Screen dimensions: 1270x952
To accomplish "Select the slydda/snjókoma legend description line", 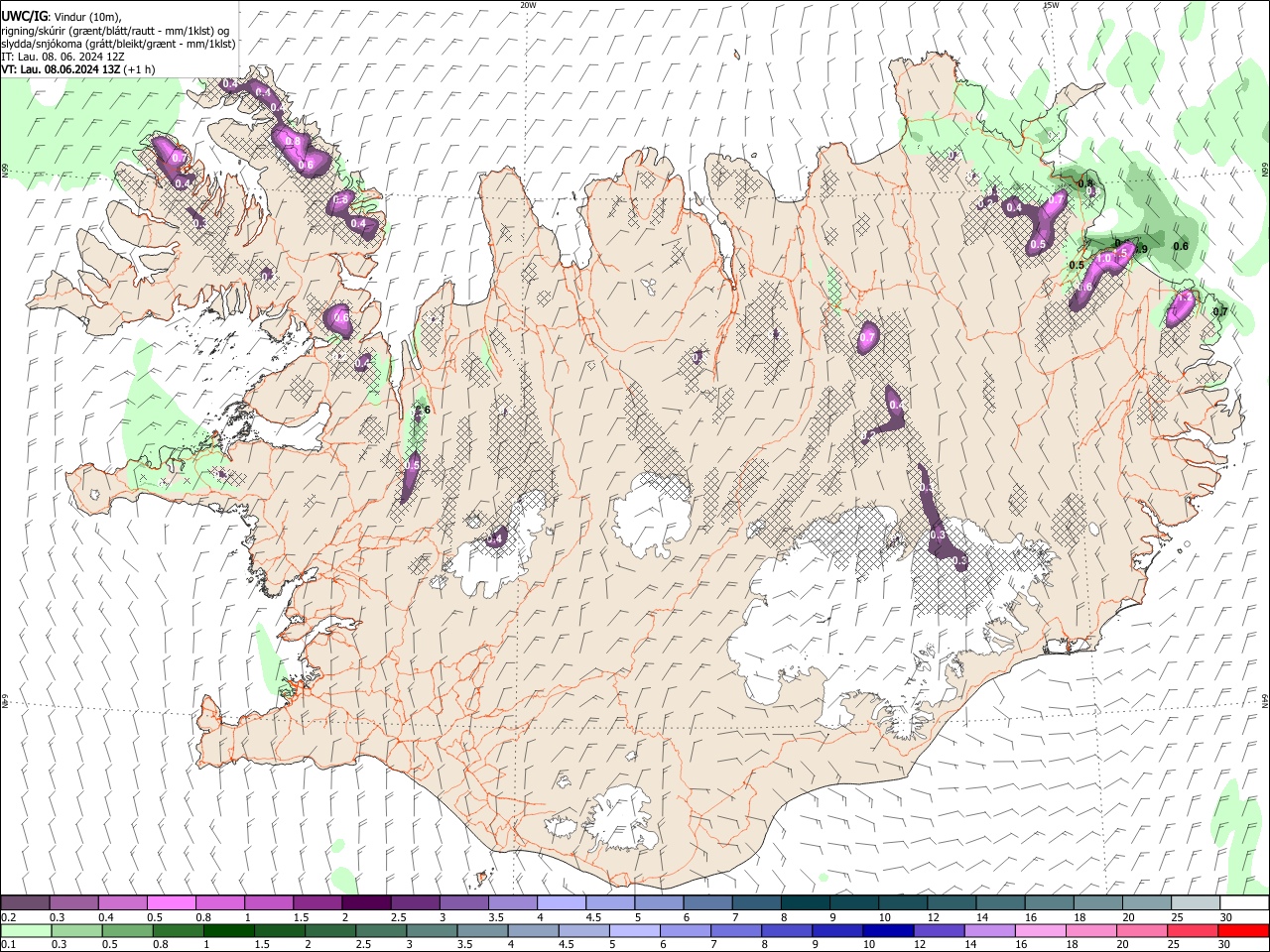I will (x=118, y=44).
